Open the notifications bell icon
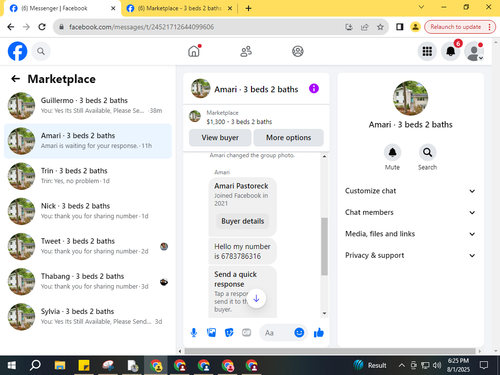The width and height of the screenshot is (500, 375). click(451, 51)
